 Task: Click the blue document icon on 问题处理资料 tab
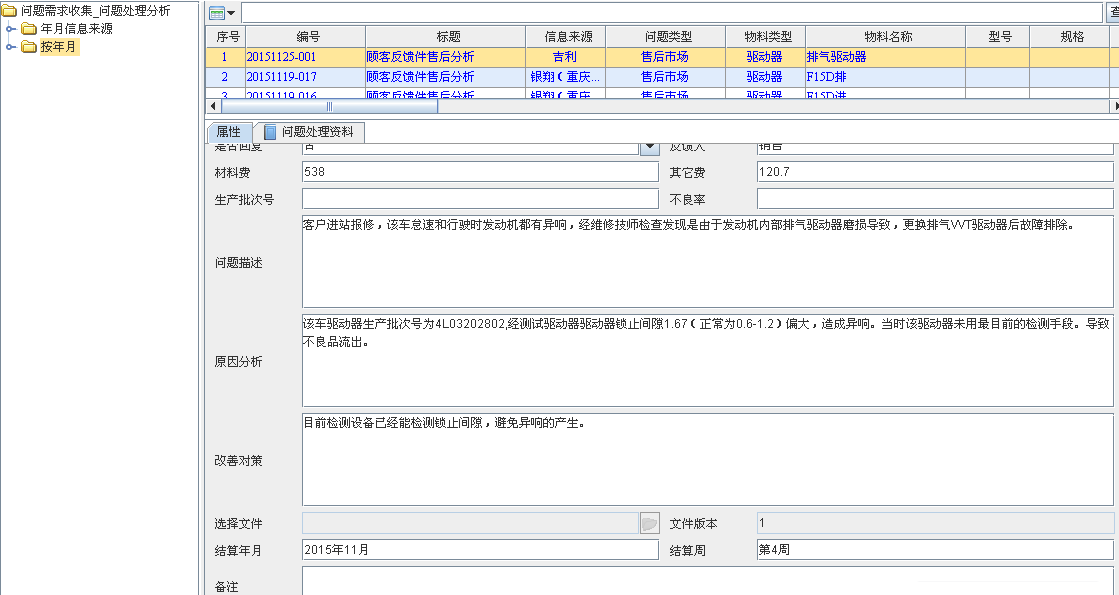pyautogui.click(x=270, y=132)
